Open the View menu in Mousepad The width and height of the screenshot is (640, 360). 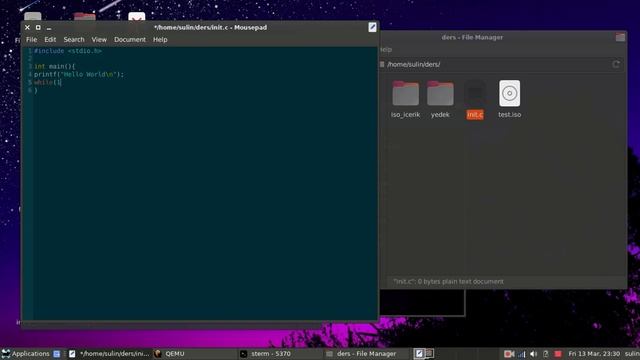point(99,40)
